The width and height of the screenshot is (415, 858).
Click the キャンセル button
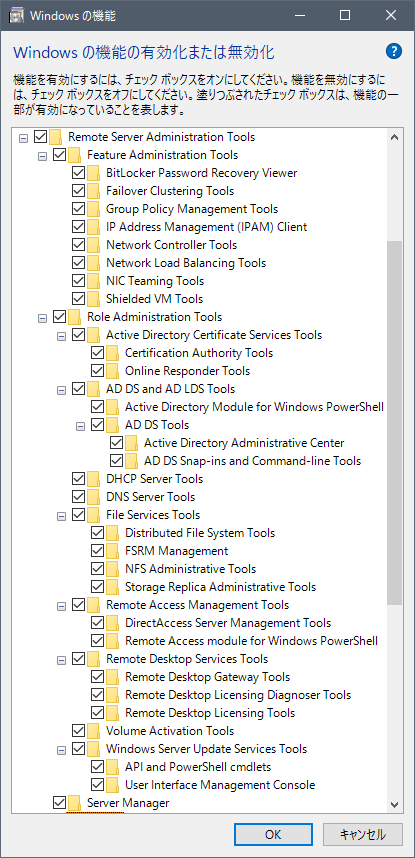pos(362,834)
